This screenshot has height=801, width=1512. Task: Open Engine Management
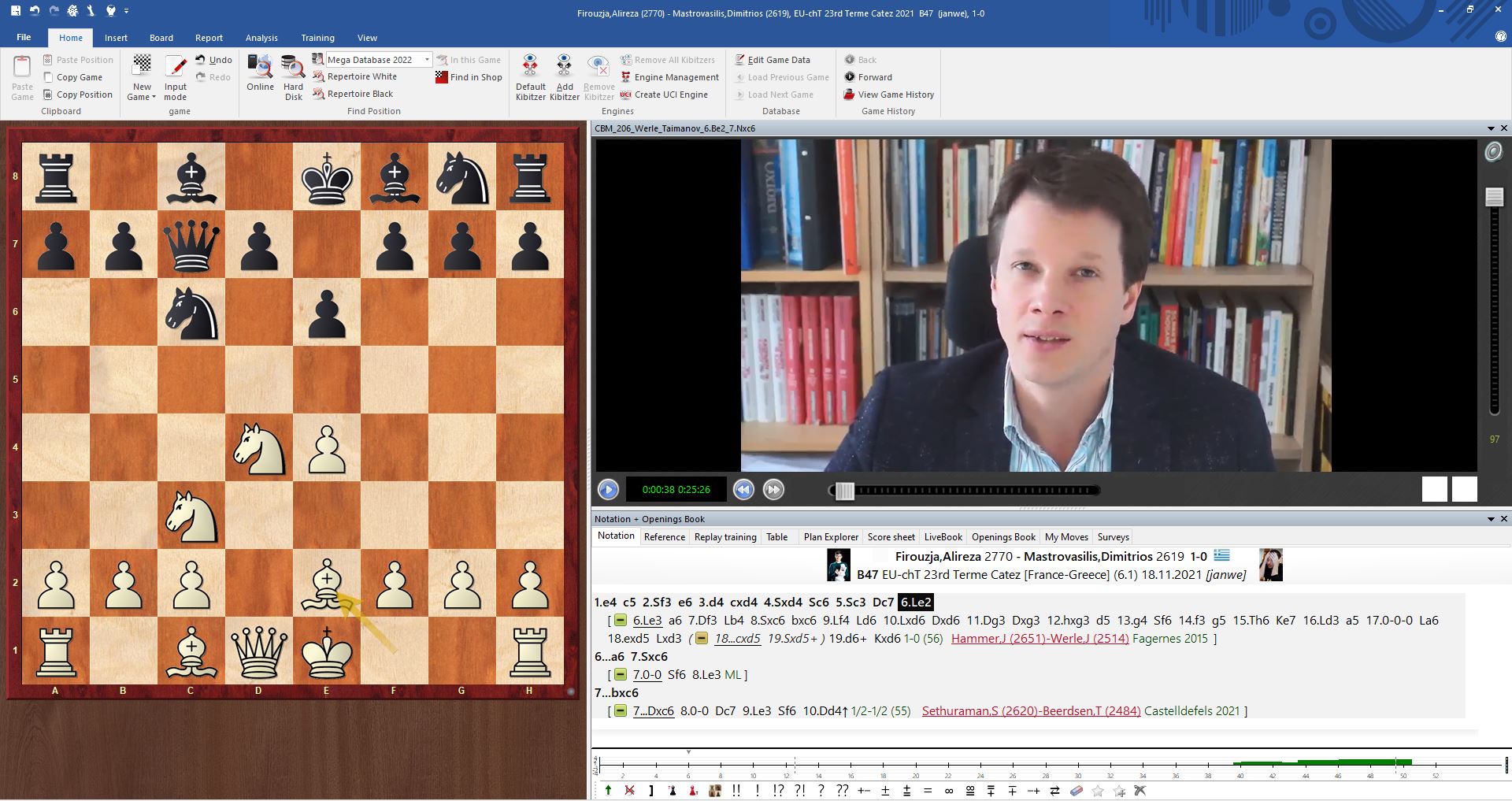click(x=676, y=77)
